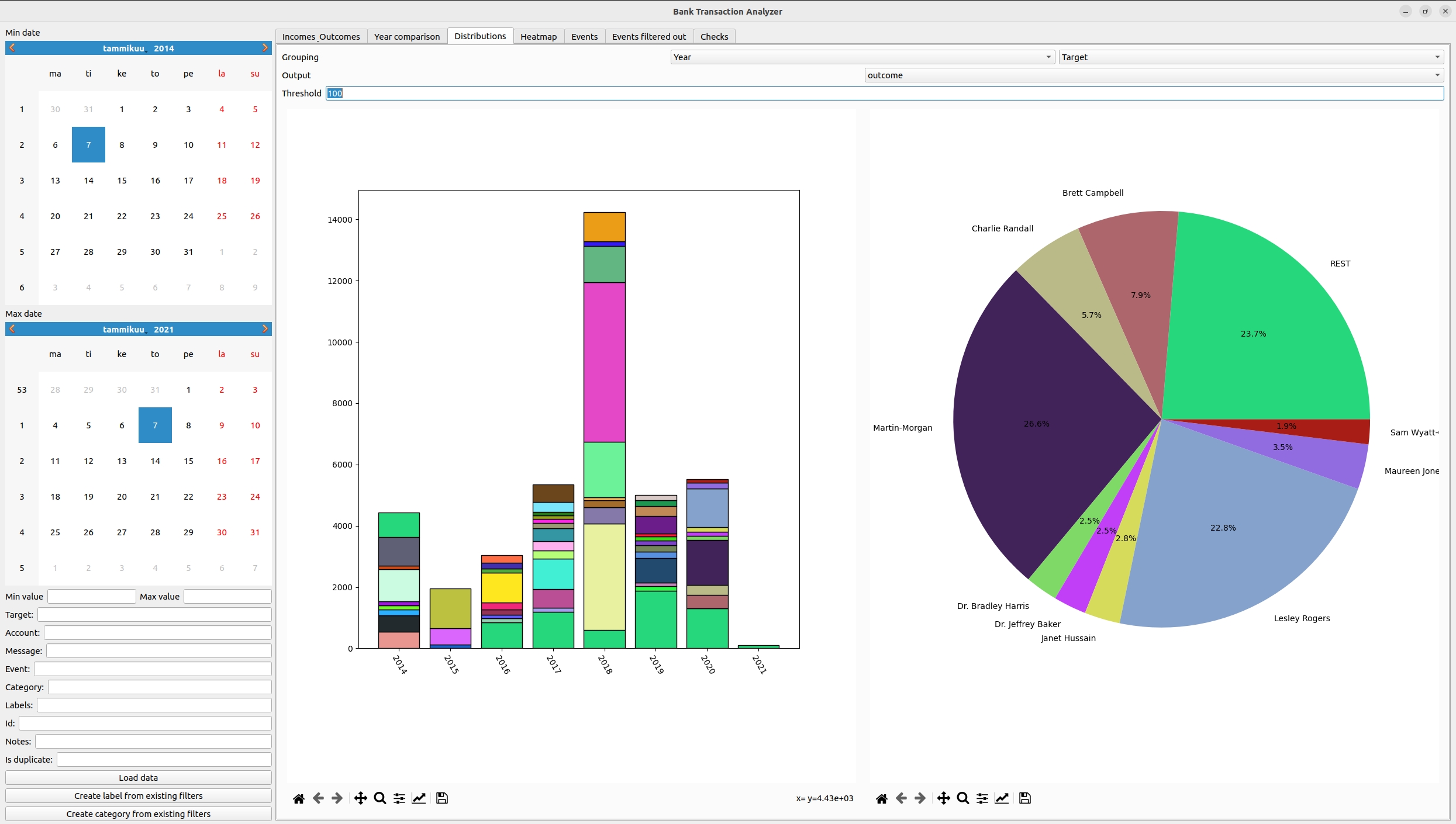Click the Threshold input field
Screen dimensions: 1456x824
(x=884, y=94)
